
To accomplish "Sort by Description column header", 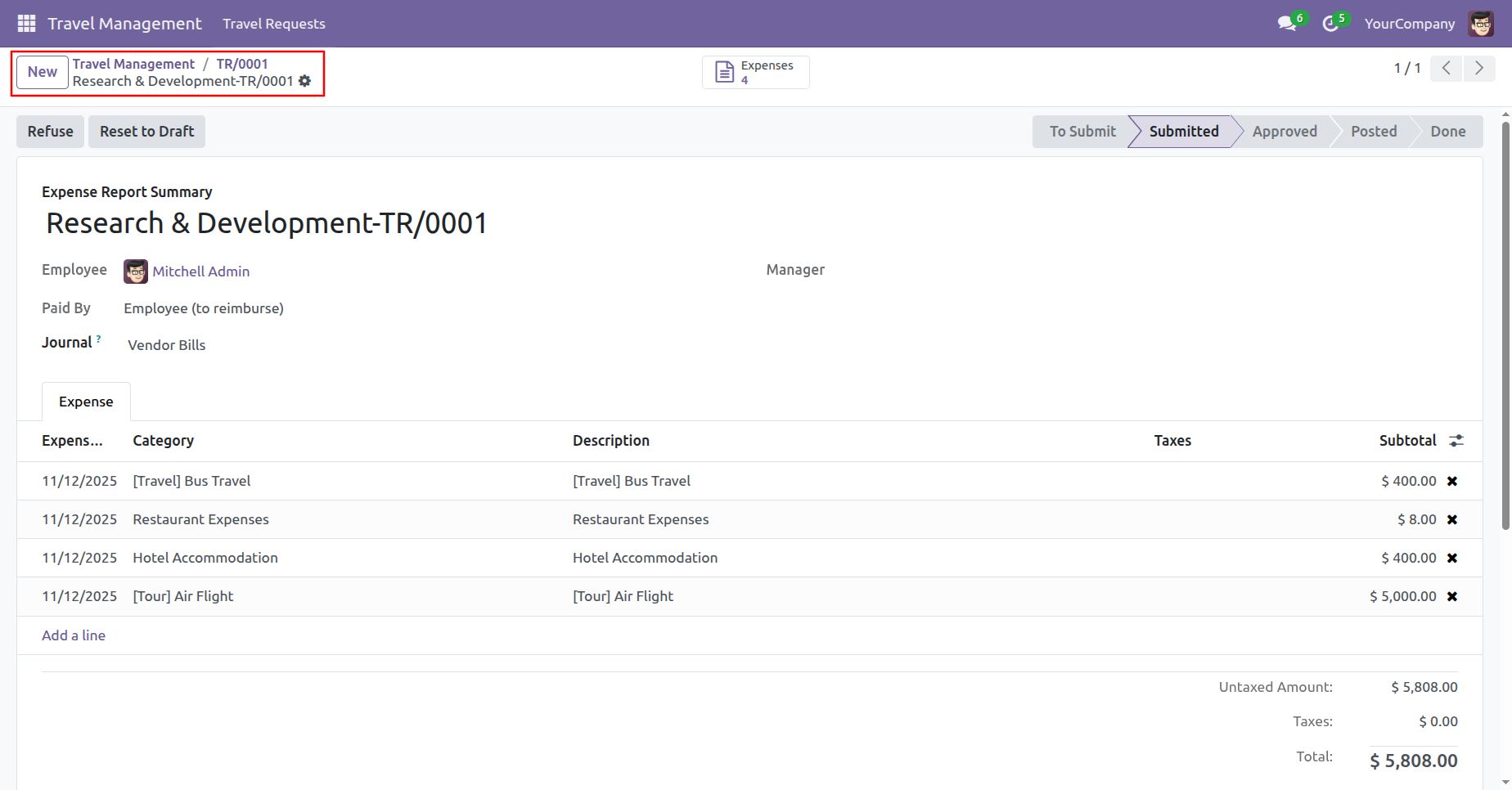I will tap(611, 441).
